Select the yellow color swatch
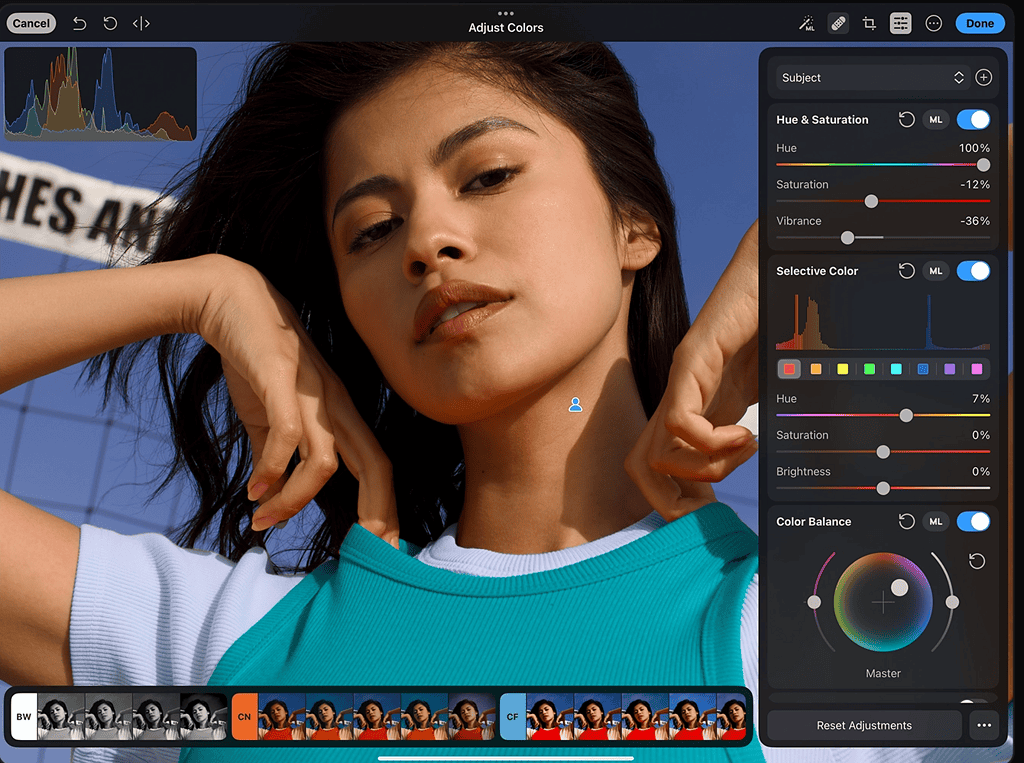The image size is (1024, 763). [842, 369]
